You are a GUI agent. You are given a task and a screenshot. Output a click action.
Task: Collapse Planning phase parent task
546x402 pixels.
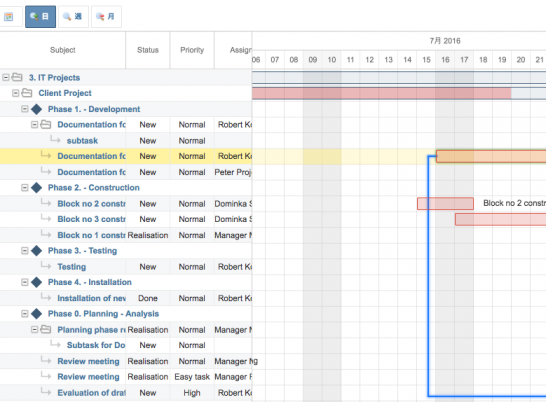[x=34, y=330]
